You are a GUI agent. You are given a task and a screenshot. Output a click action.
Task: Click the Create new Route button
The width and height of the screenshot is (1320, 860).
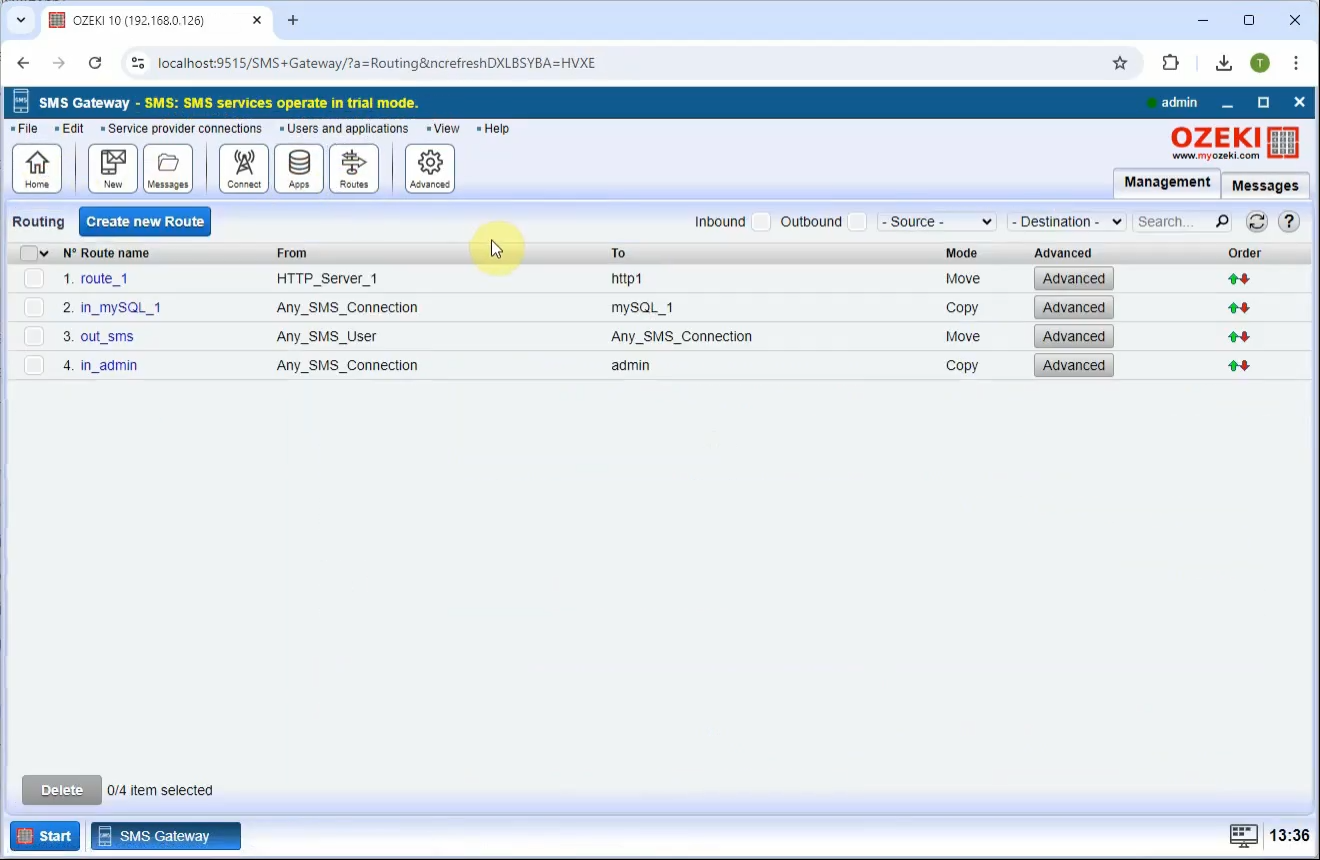point(144,221)
